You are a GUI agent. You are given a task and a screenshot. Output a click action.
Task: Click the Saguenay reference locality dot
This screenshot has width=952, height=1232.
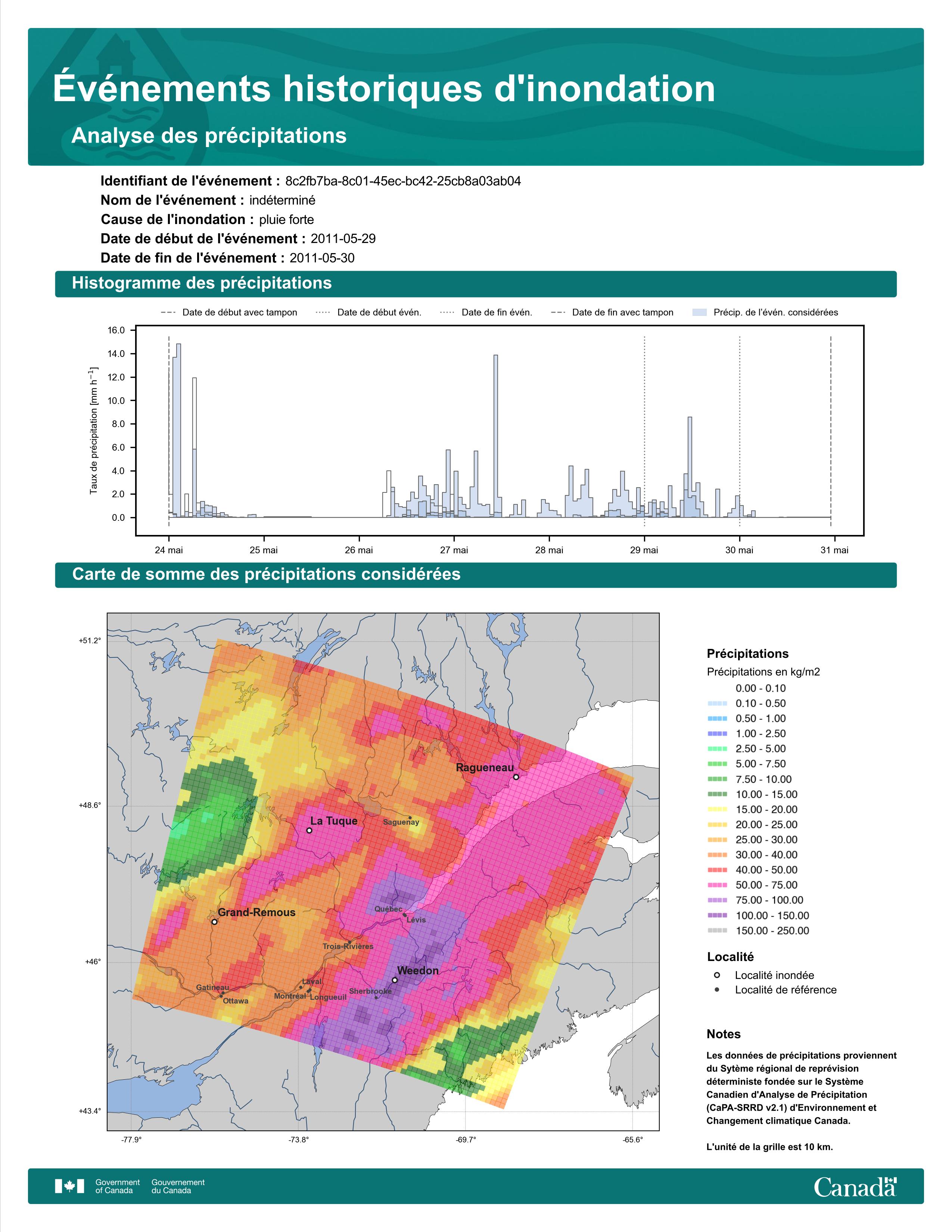click(x=410, y=817)
